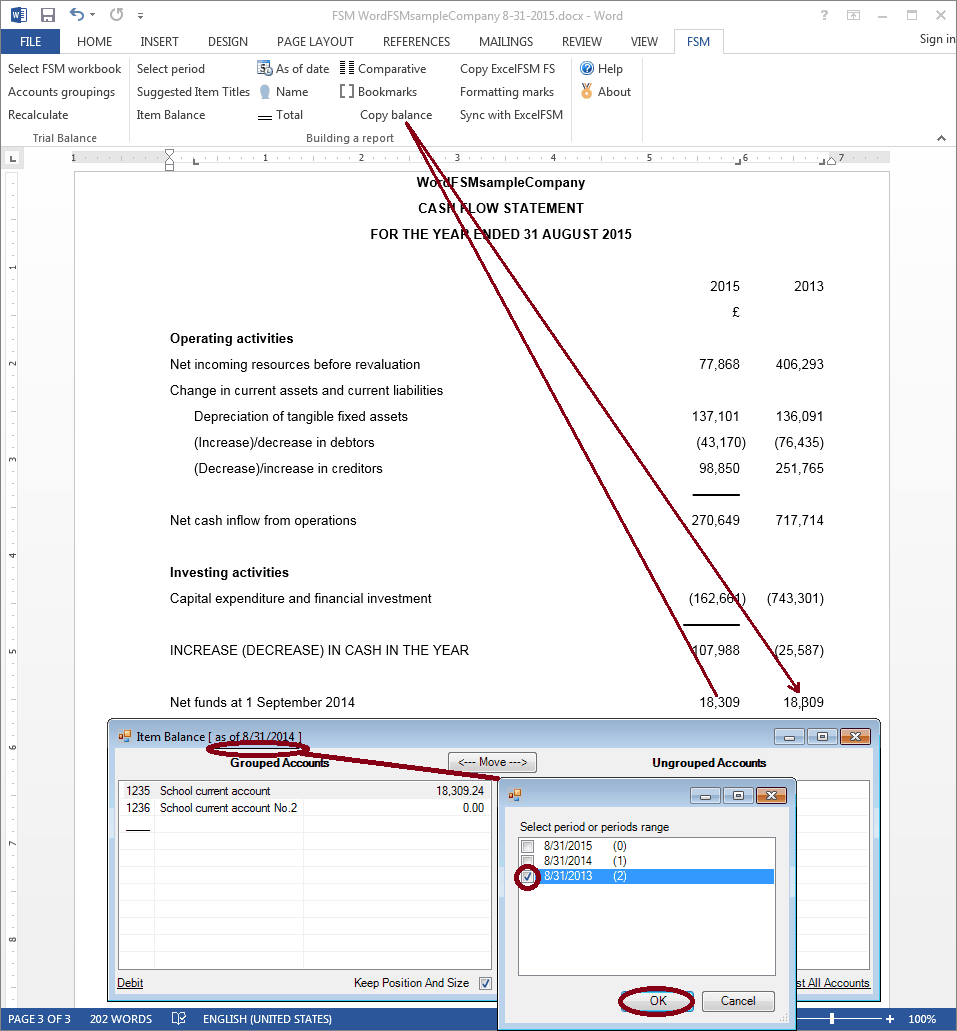Click the tab selector at ruler corner
Image resolution: width=957 pixels, height=1031 pixels.
point(12,158)
